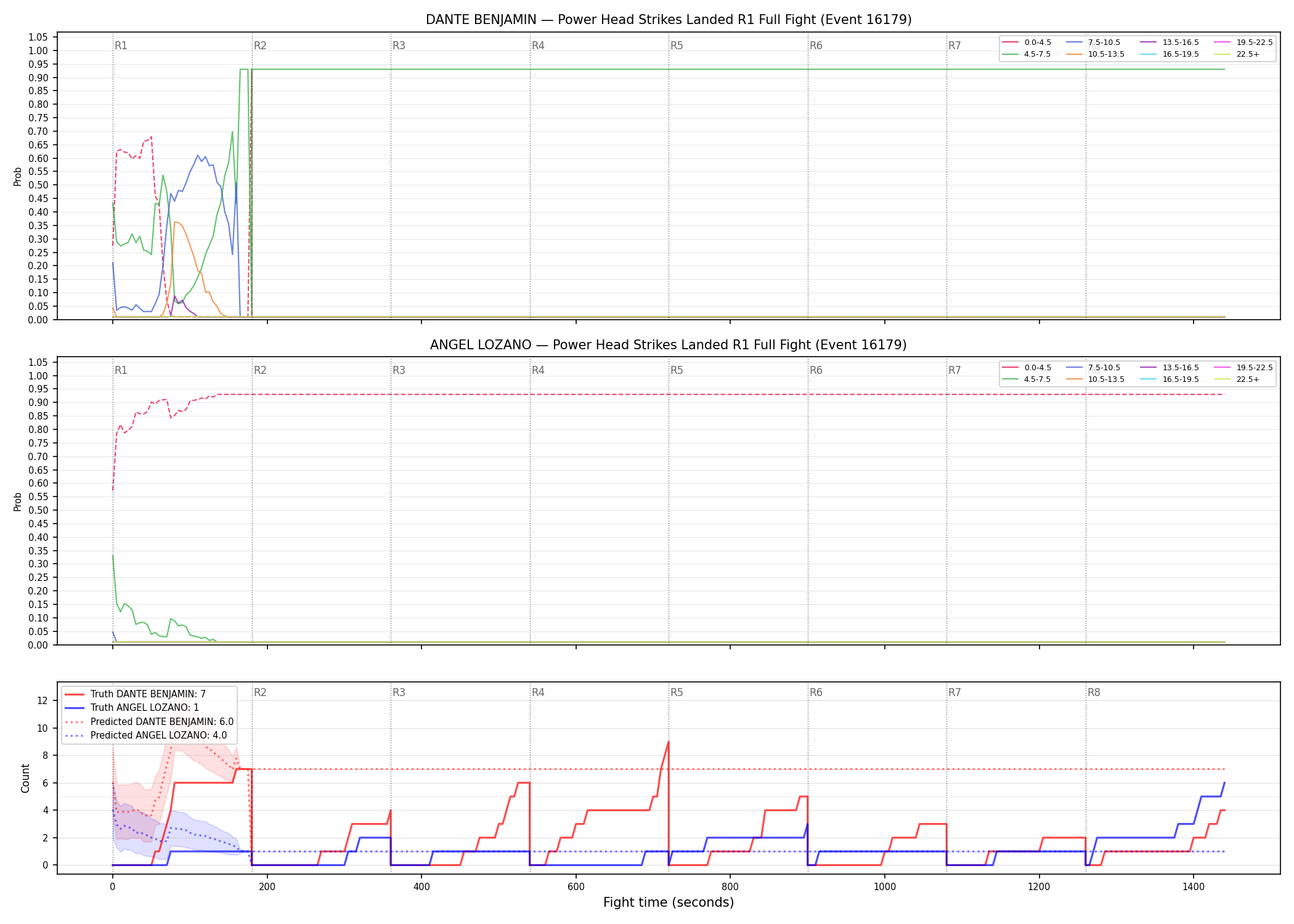Click the DANTE BENJAMIN chart title

(669, 20)
